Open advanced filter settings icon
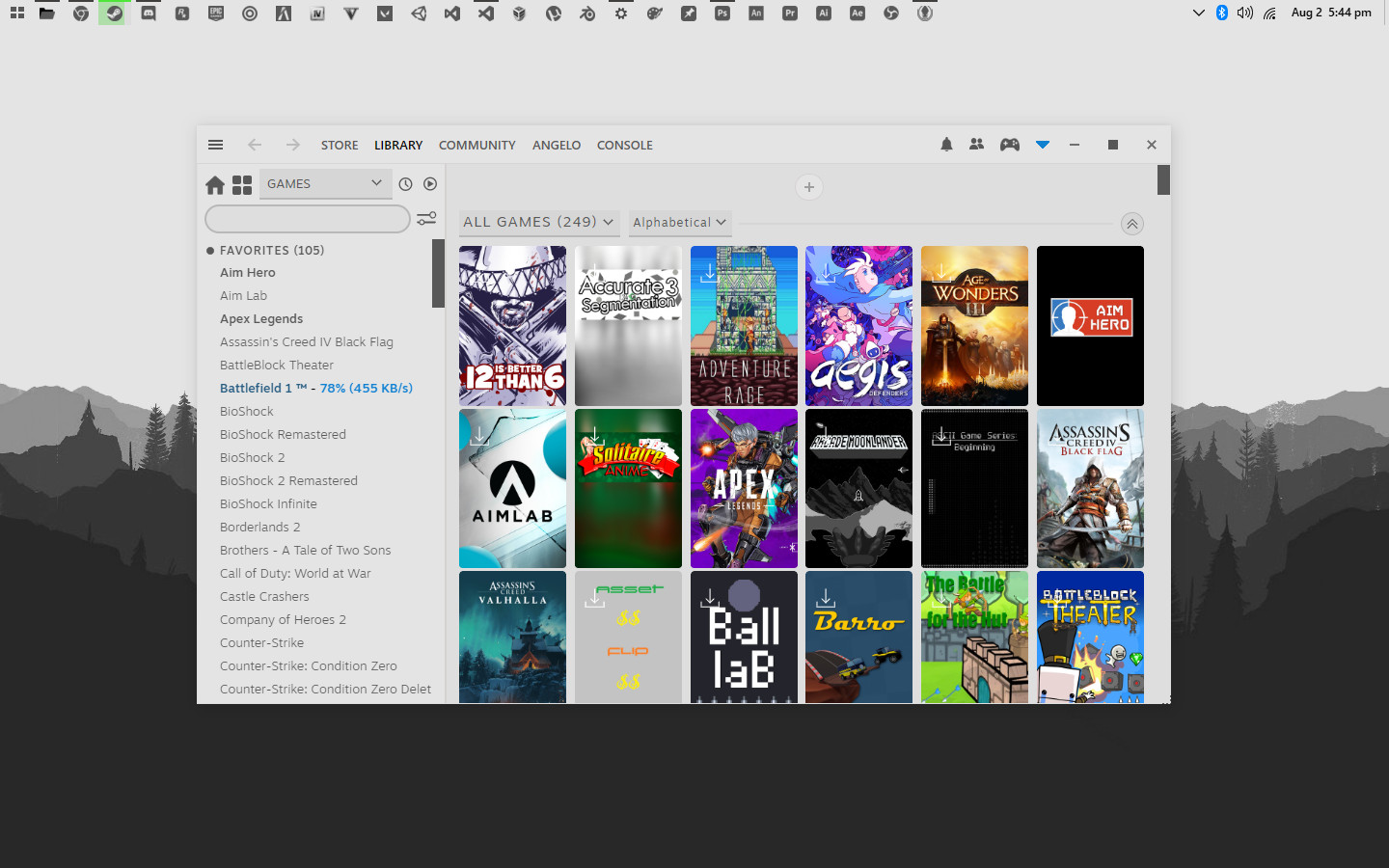The width and height of the screenshot is (1389, 868). (x=426, y=219)
